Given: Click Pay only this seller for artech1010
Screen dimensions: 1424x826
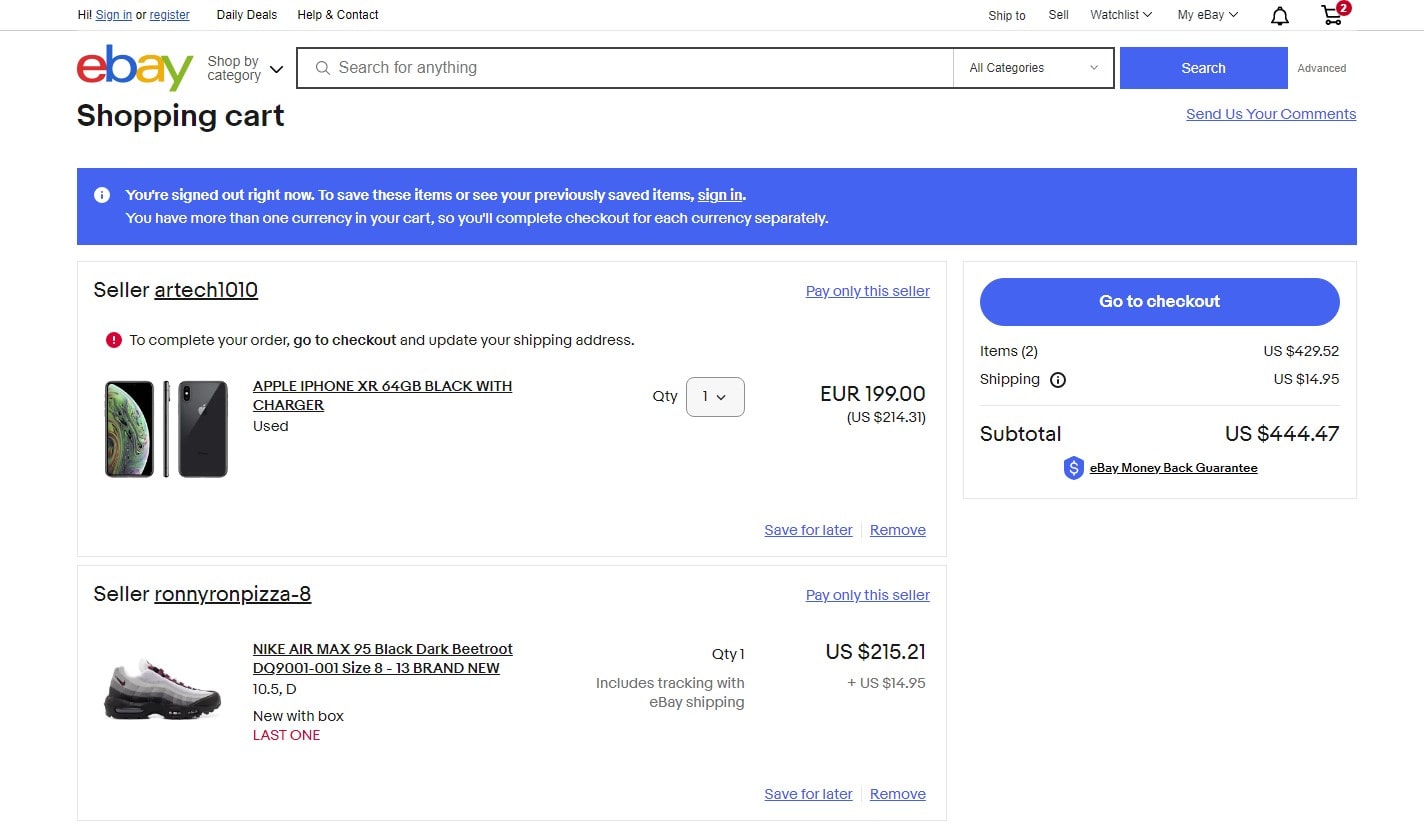Looking at the screenshot, I should [866, 290].
